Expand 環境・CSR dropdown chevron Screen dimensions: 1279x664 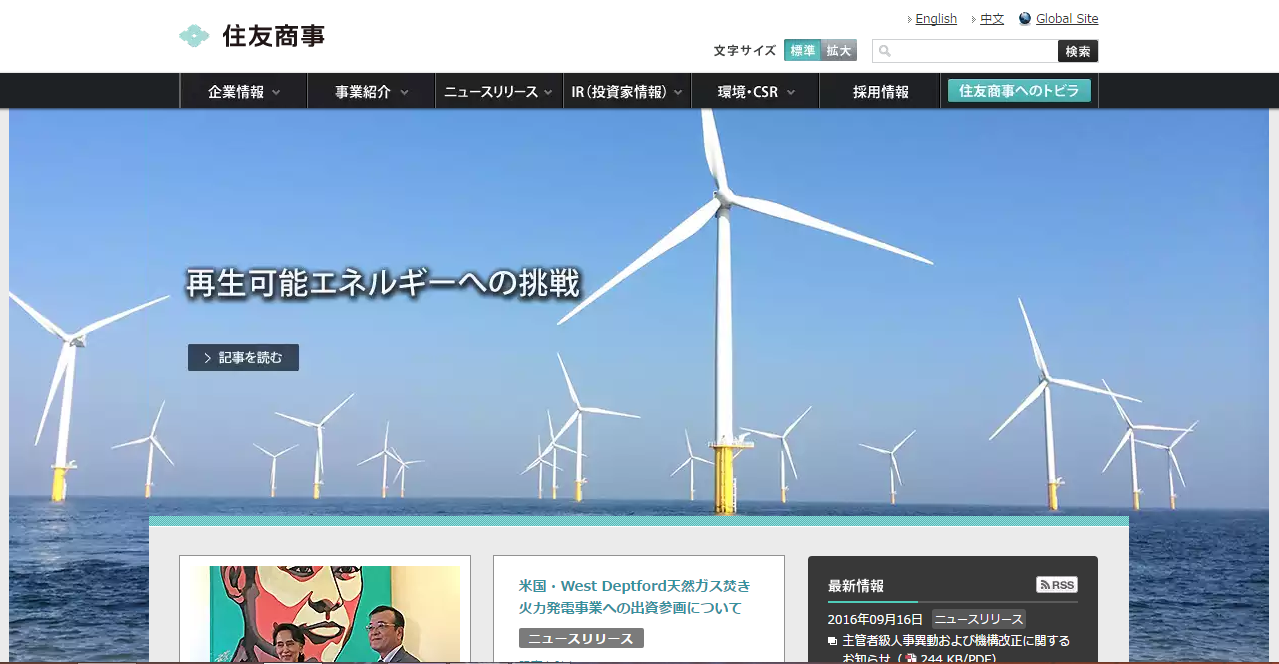click(790, 92)
